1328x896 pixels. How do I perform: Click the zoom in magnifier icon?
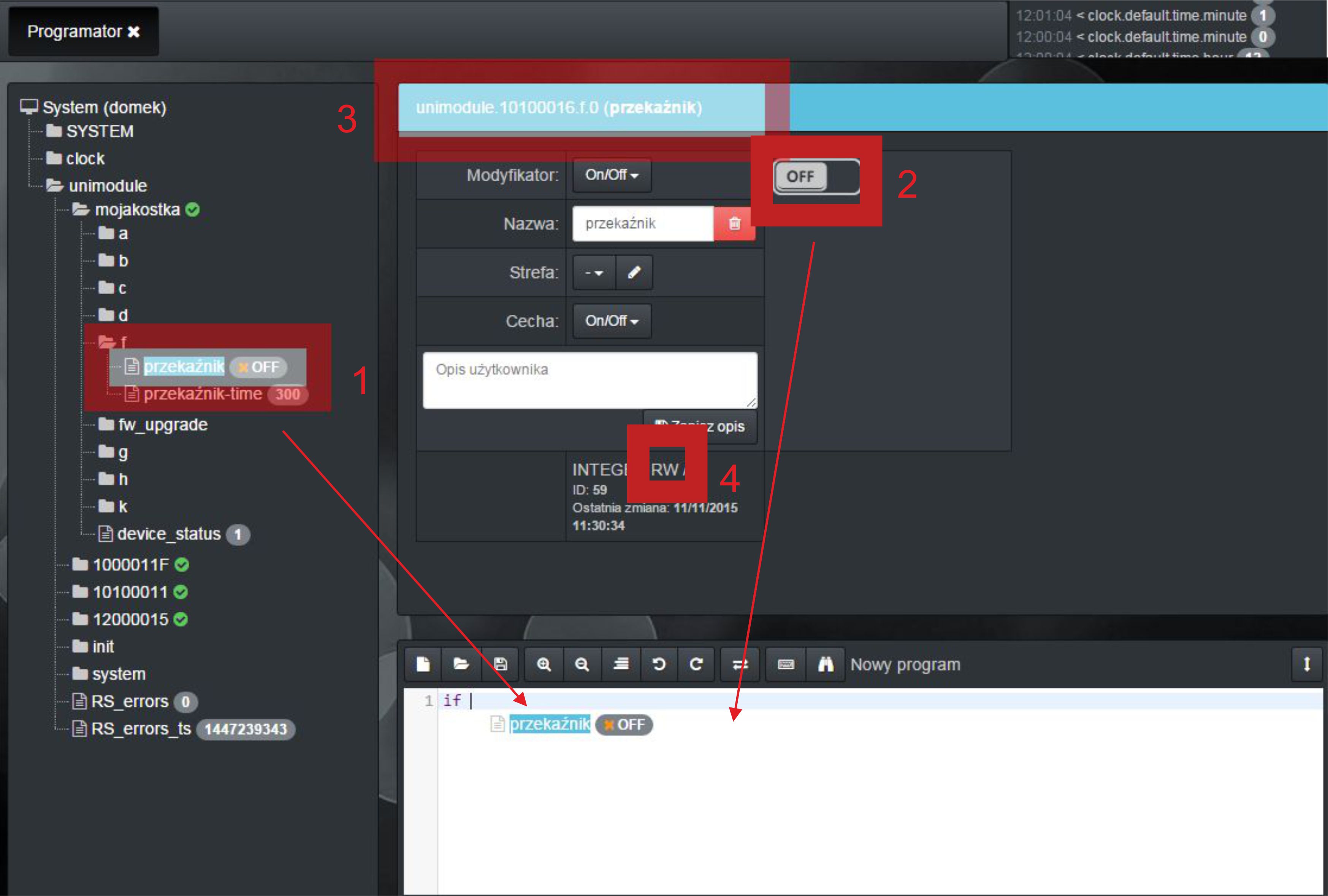(x=544, y=664)
